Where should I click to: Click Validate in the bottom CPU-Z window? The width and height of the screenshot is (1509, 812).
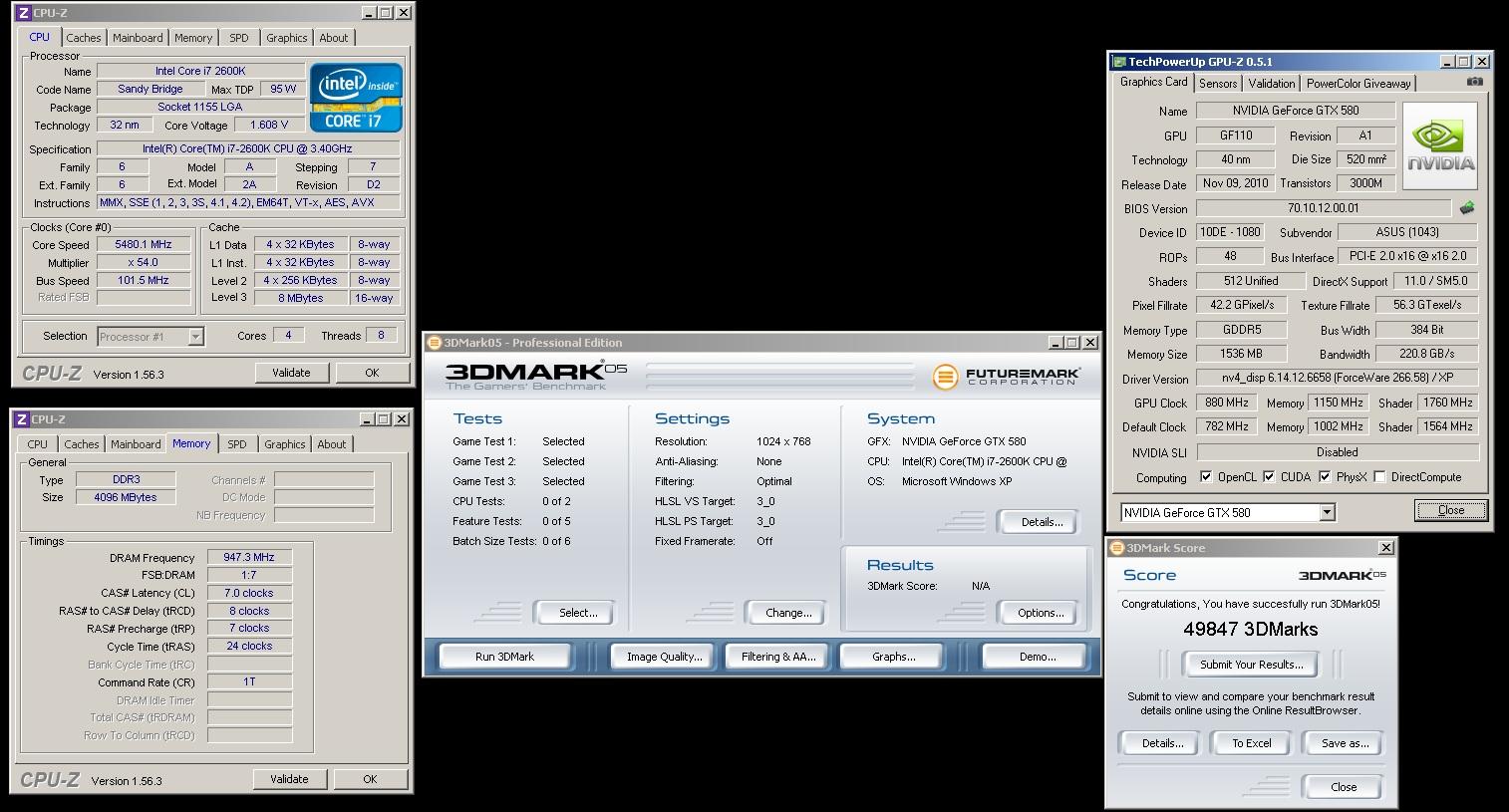click(x=289, y=779)
